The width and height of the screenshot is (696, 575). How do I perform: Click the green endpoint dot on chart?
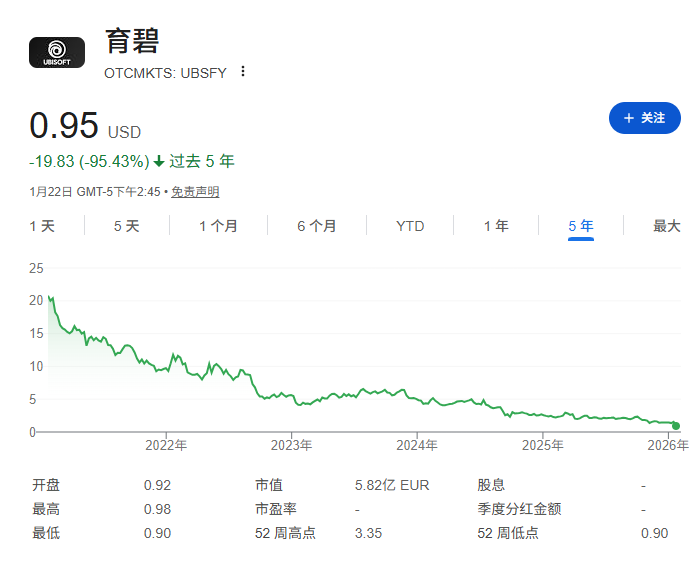676,426
